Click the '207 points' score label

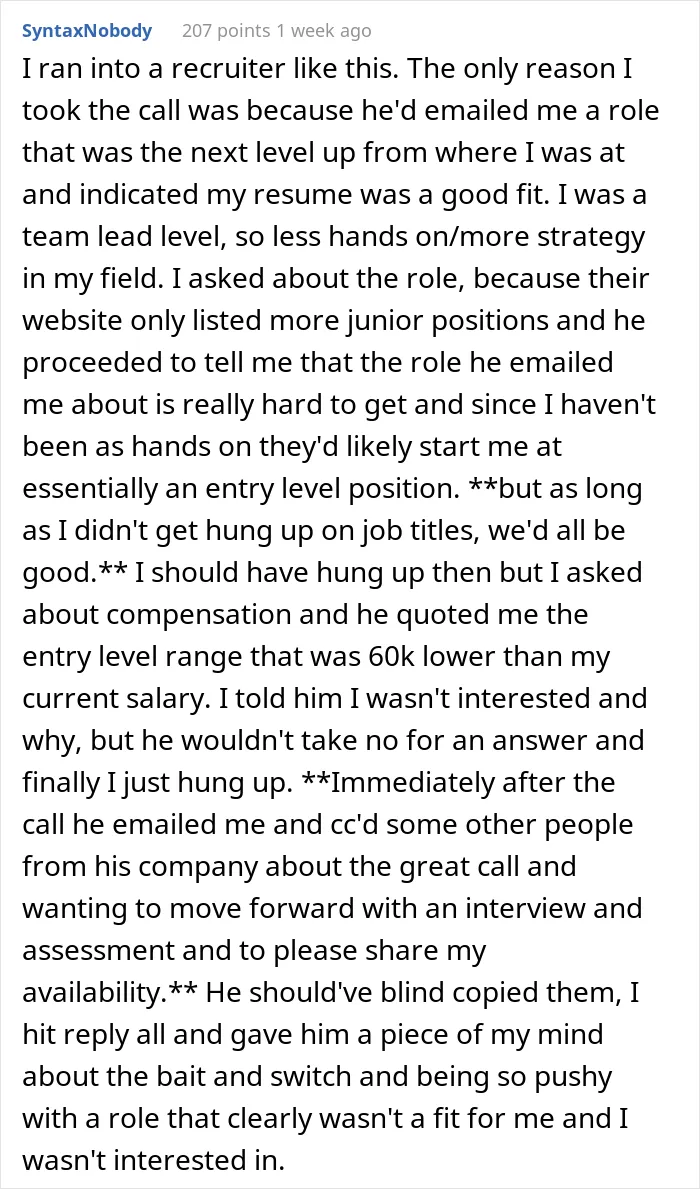pyautogui.click(x=226, y=31)
